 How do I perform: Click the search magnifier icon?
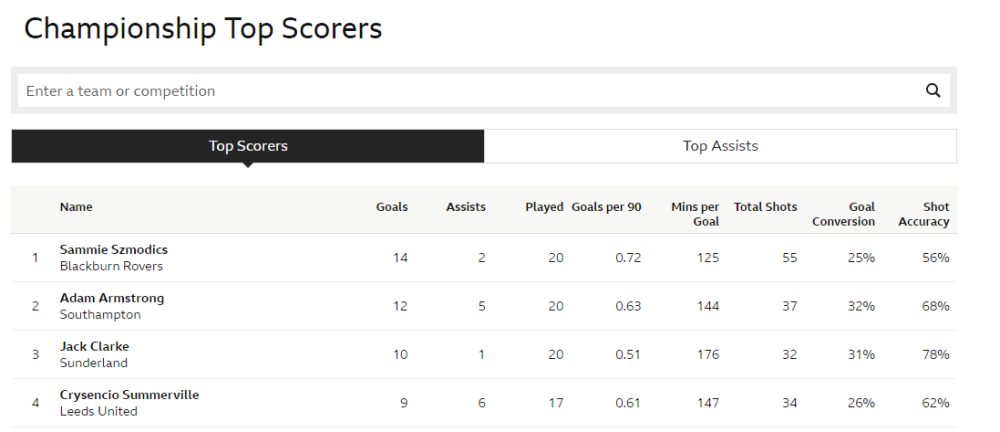point(933,91)
